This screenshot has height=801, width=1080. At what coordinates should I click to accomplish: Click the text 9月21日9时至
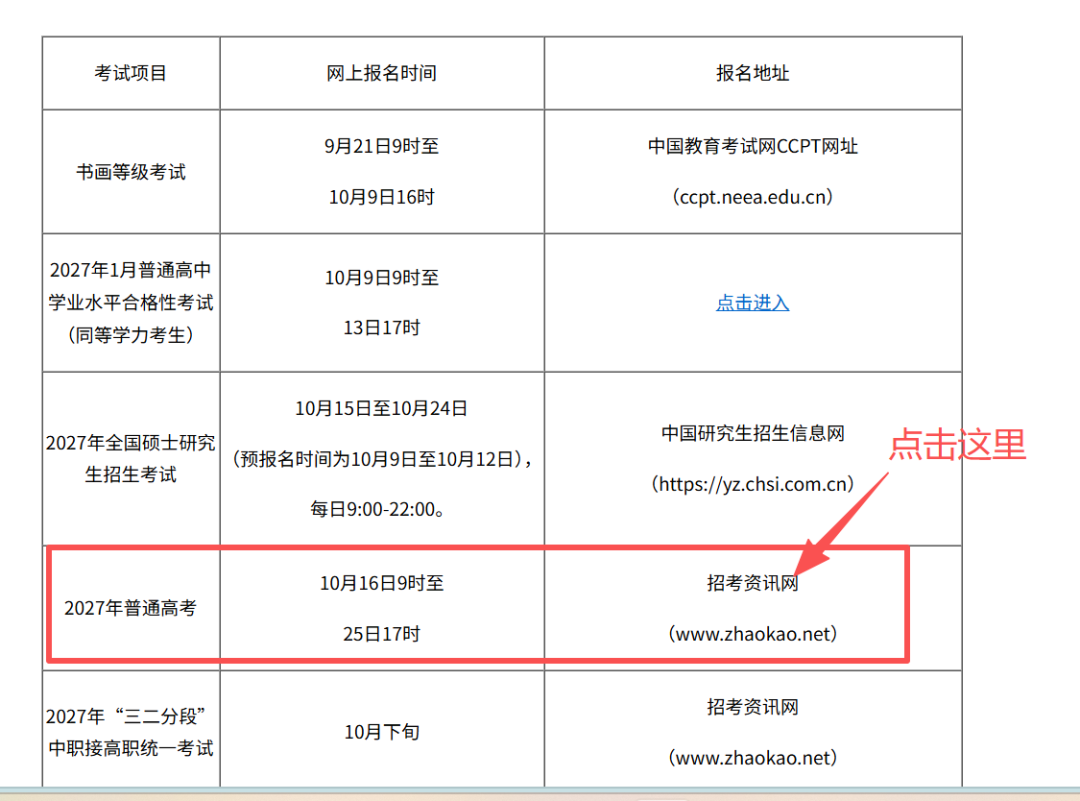[382, 146]
